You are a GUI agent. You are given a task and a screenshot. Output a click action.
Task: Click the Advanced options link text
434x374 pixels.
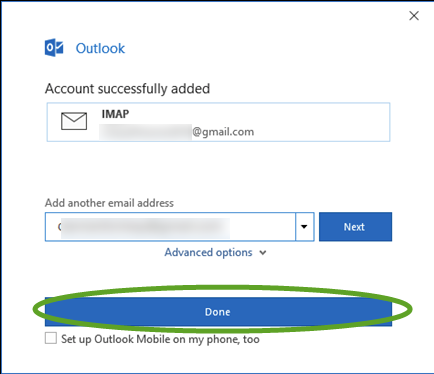point(208,252)
